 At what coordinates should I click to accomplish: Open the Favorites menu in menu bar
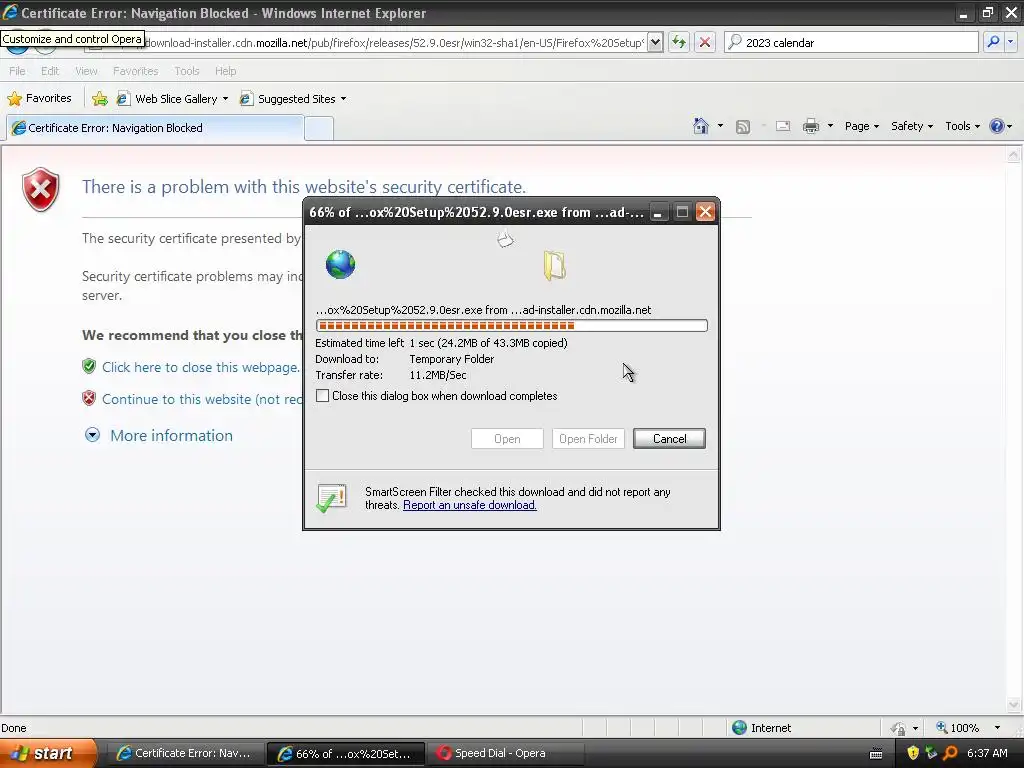click(x=135, y=71)
